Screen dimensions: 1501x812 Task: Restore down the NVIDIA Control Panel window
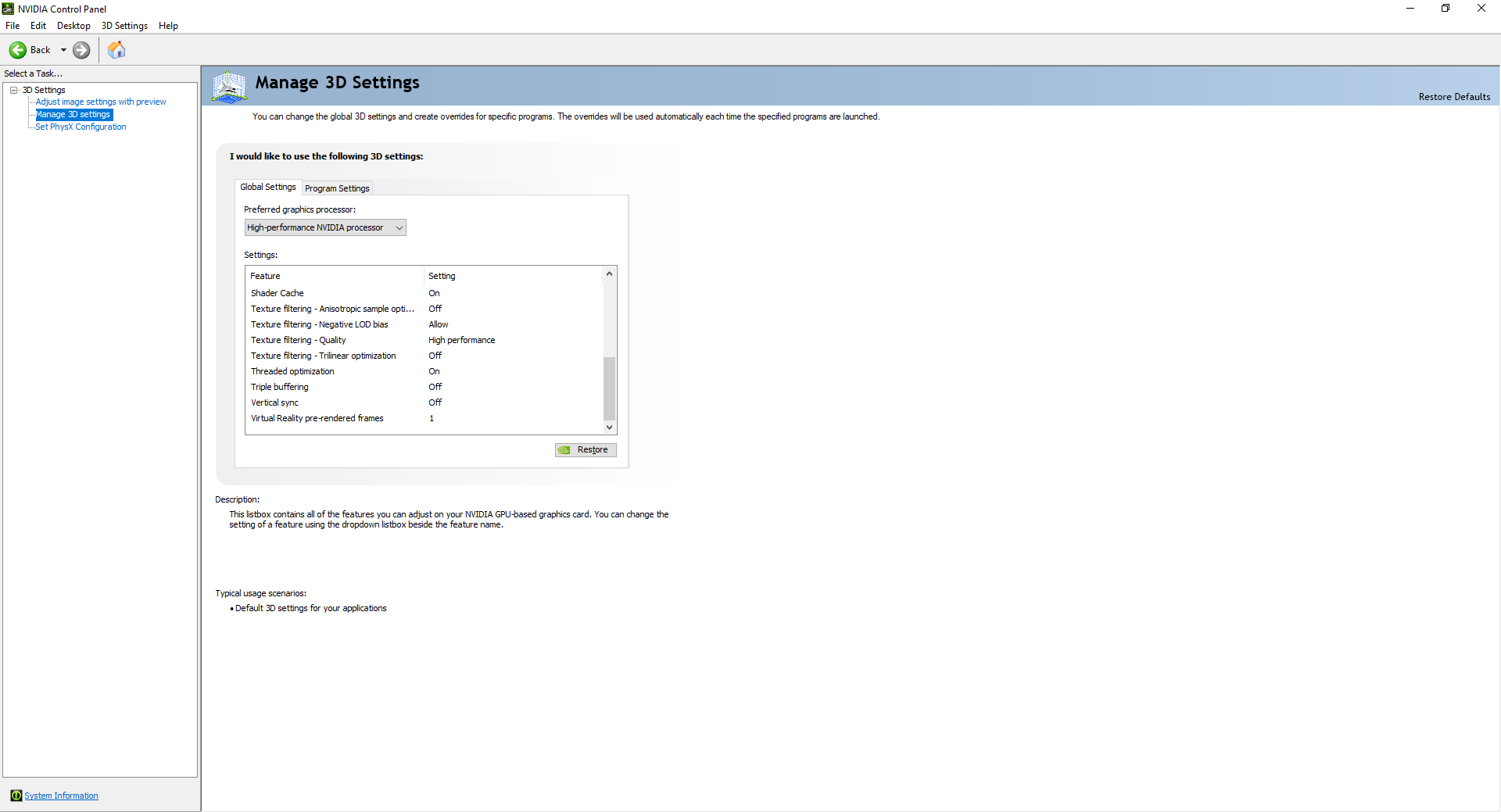click(x=1445, y=9)
